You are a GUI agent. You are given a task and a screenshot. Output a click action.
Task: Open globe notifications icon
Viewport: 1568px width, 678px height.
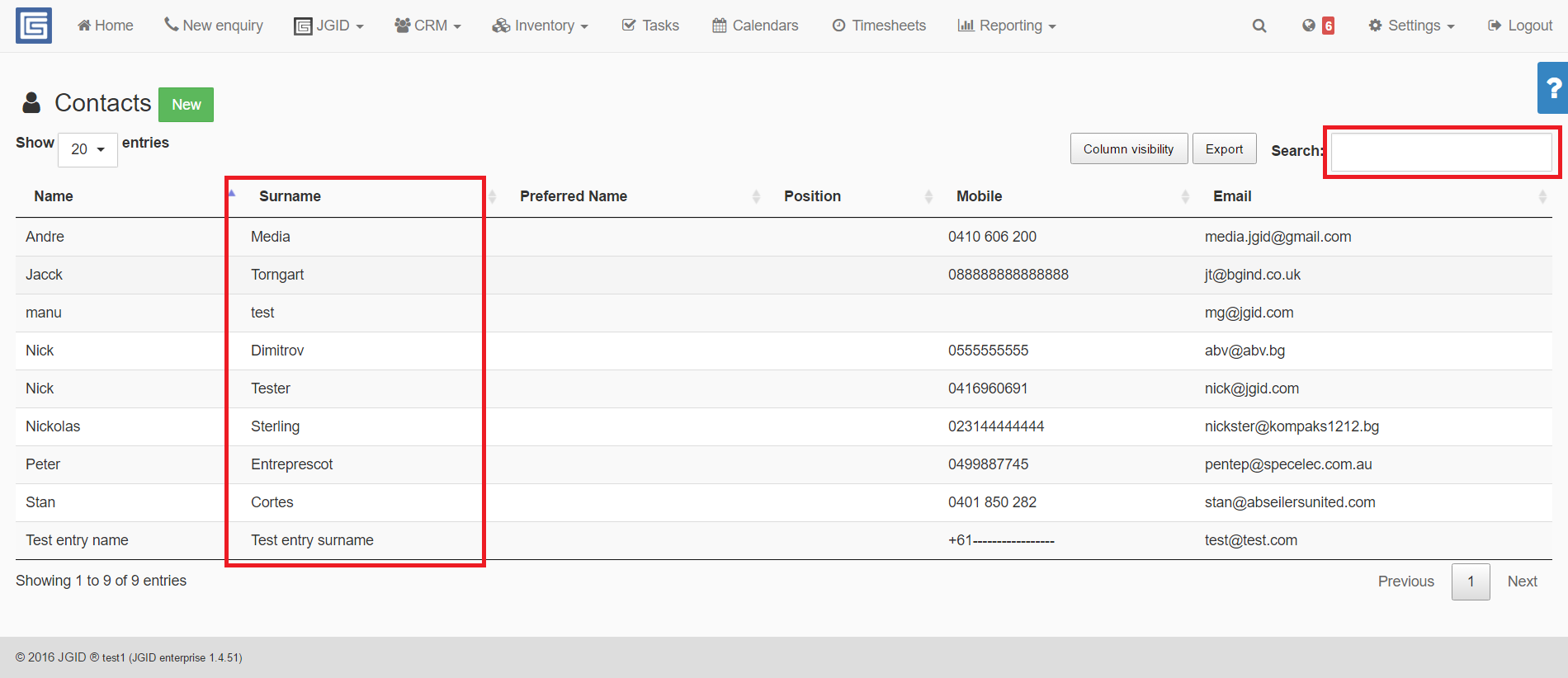[x=1309, y=26]
